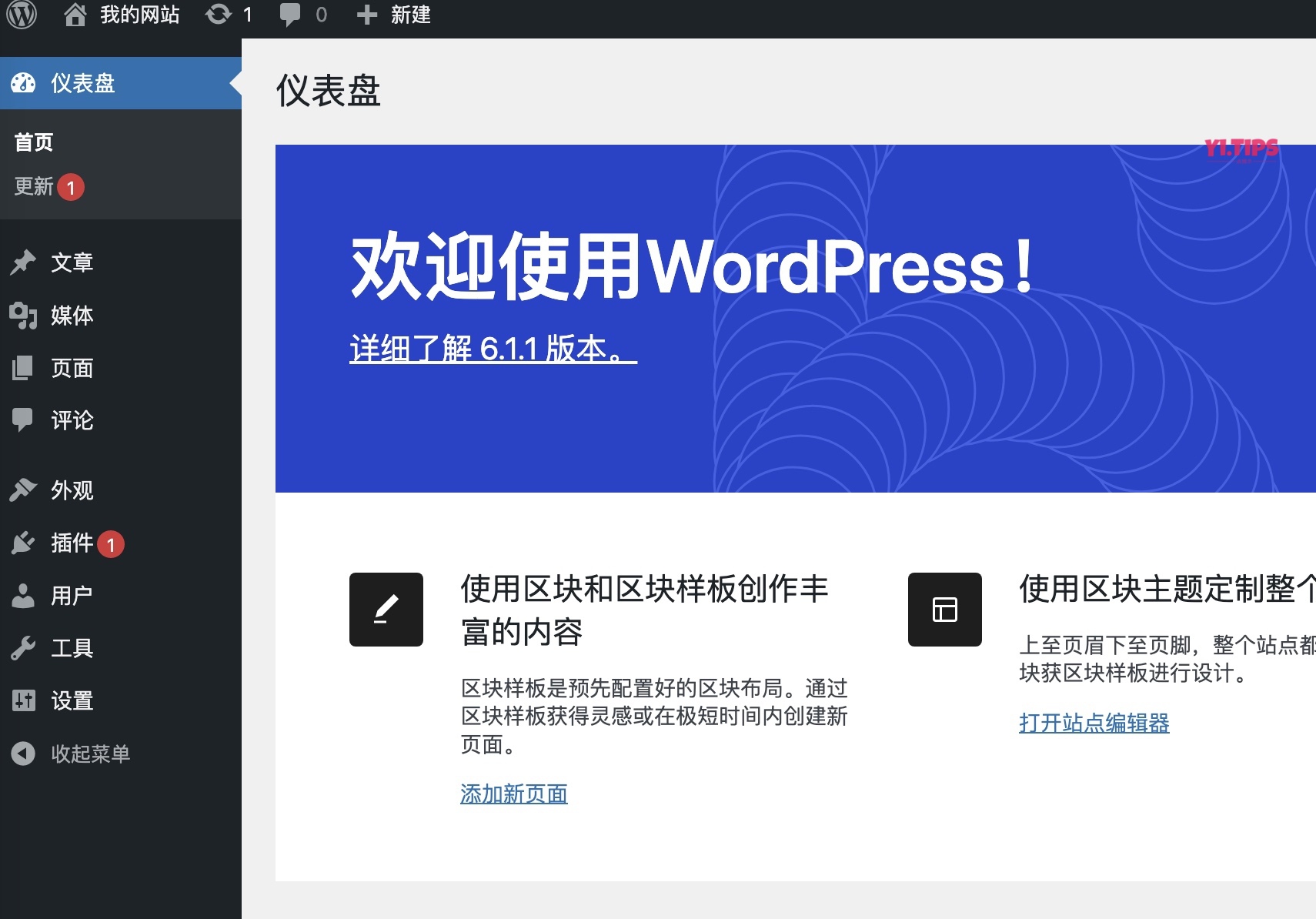
Task: Click the updates refresh icon showing 1
Action: point(219,15)
